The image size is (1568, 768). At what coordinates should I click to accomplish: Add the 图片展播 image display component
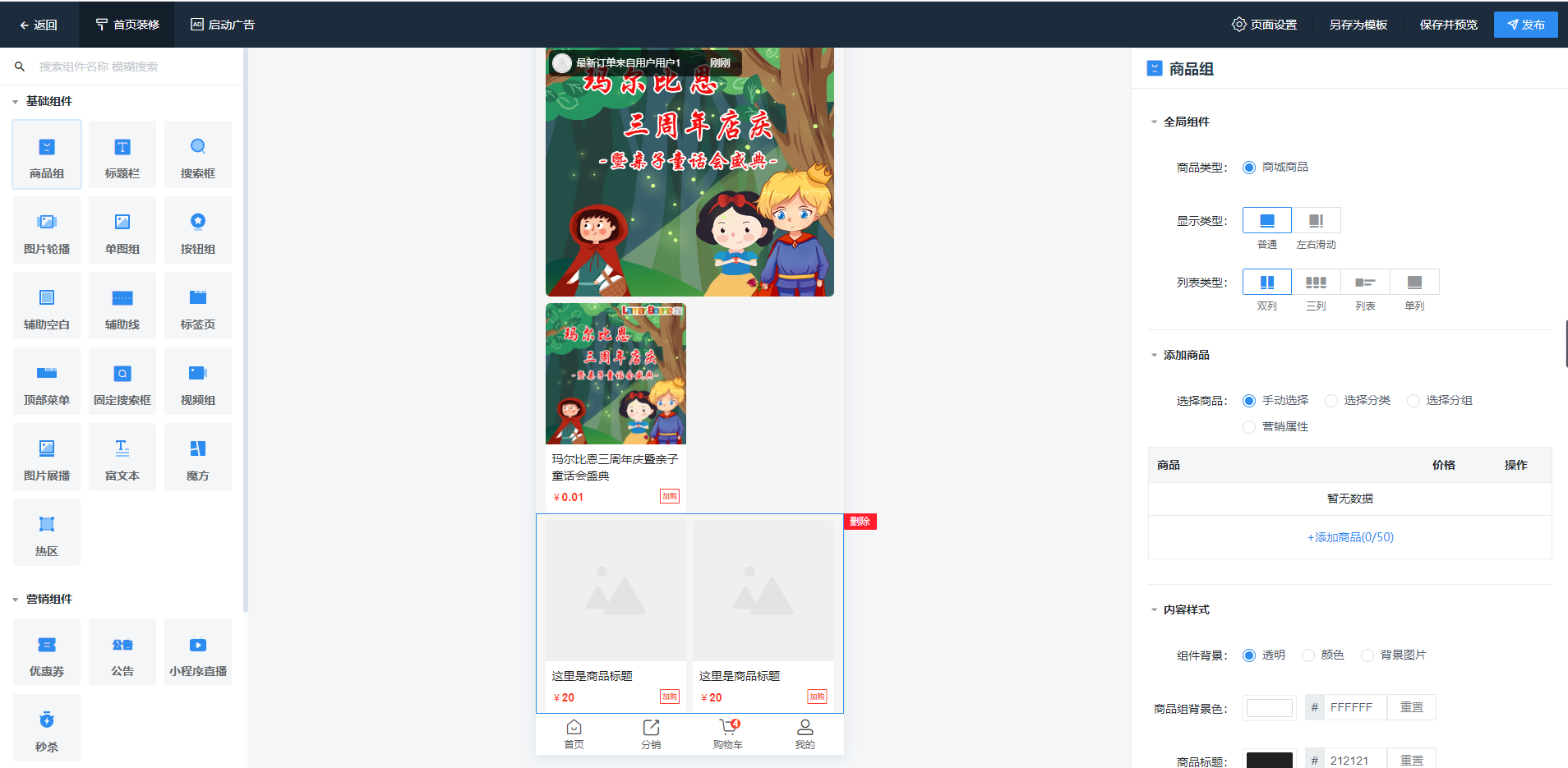click(47, 457)
